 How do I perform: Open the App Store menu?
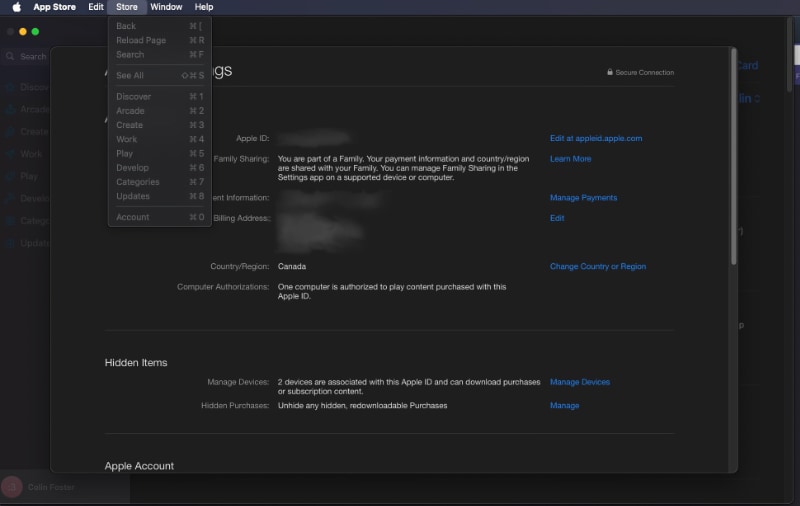[x=55, y=7]
